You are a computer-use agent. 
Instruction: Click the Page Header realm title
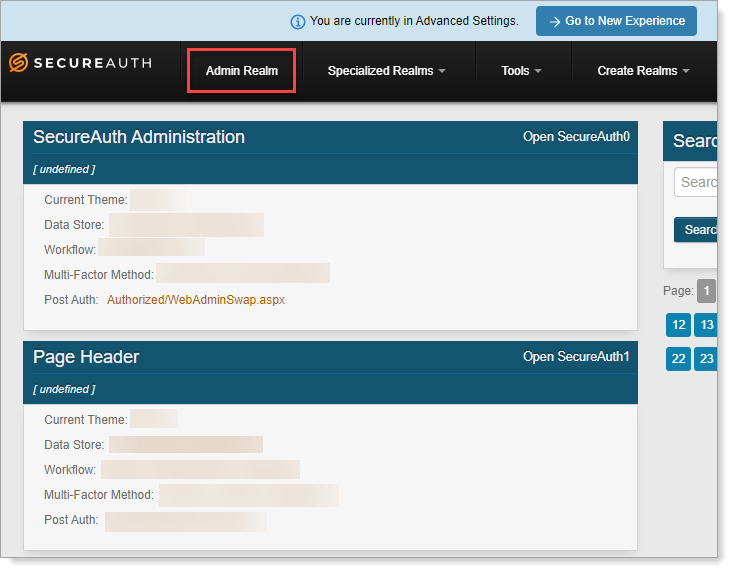point(86,357)
